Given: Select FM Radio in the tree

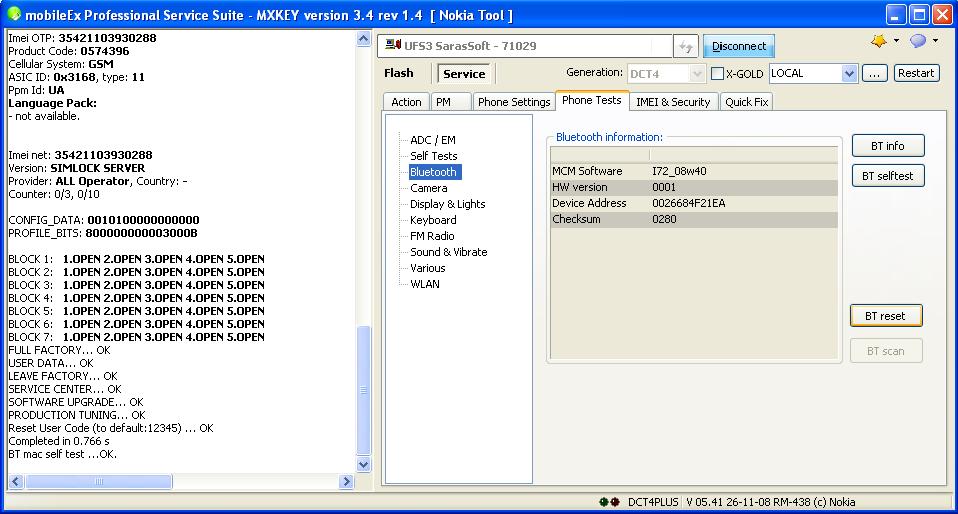Looking at the screenshot, I should 433,235.
